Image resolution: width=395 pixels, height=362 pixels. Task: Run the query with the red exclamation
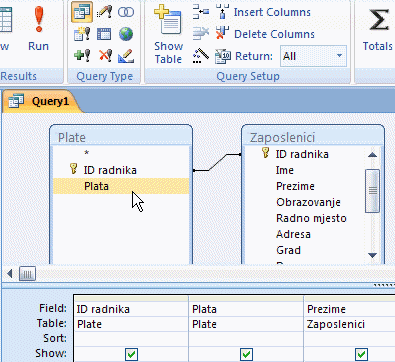38,27
